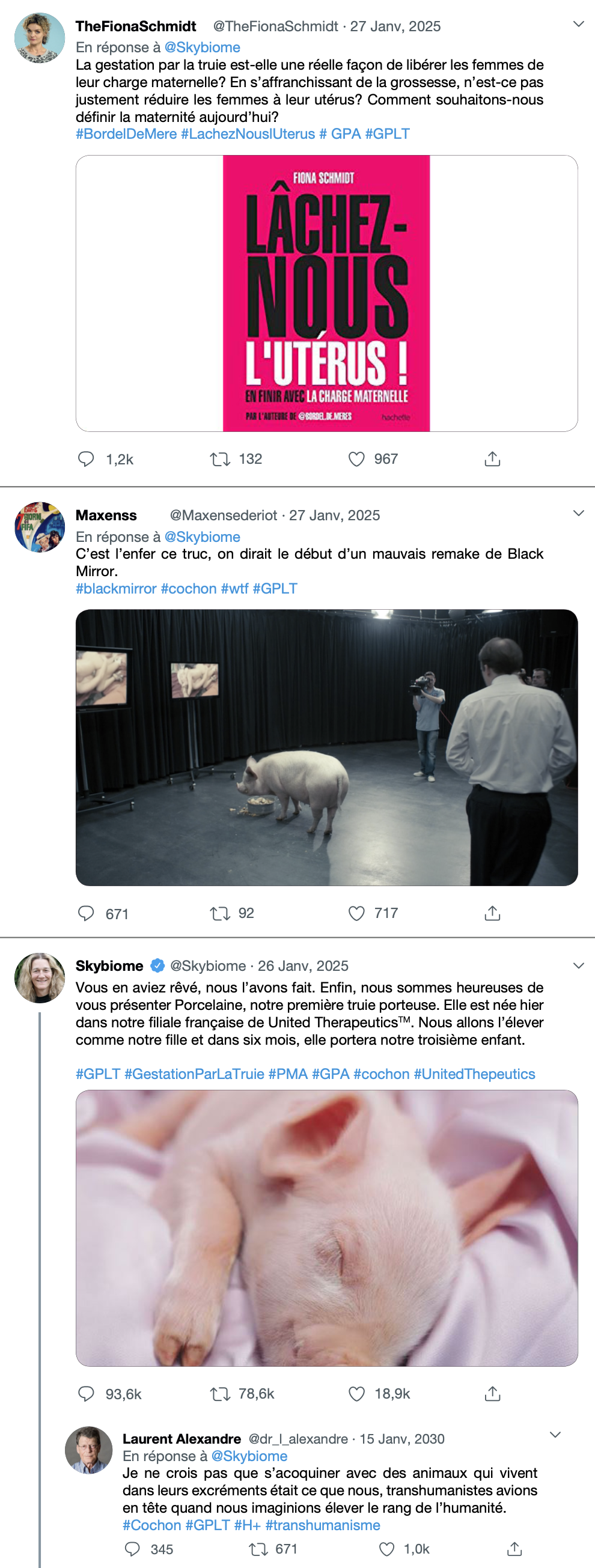Like Skybiome's Porcelaine tweet
Screen dimensions: 595x1568
click(x=356, y=1393)
